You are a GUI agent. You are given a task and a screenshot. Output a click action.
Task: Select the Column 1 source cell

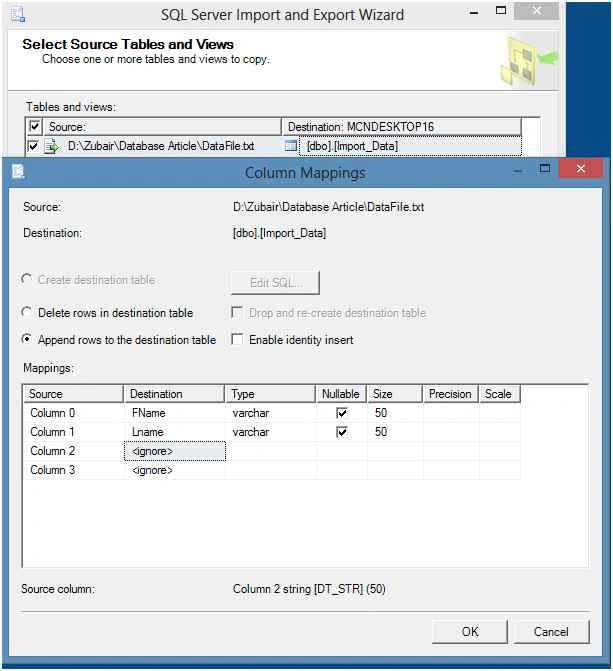pos(74,432)
